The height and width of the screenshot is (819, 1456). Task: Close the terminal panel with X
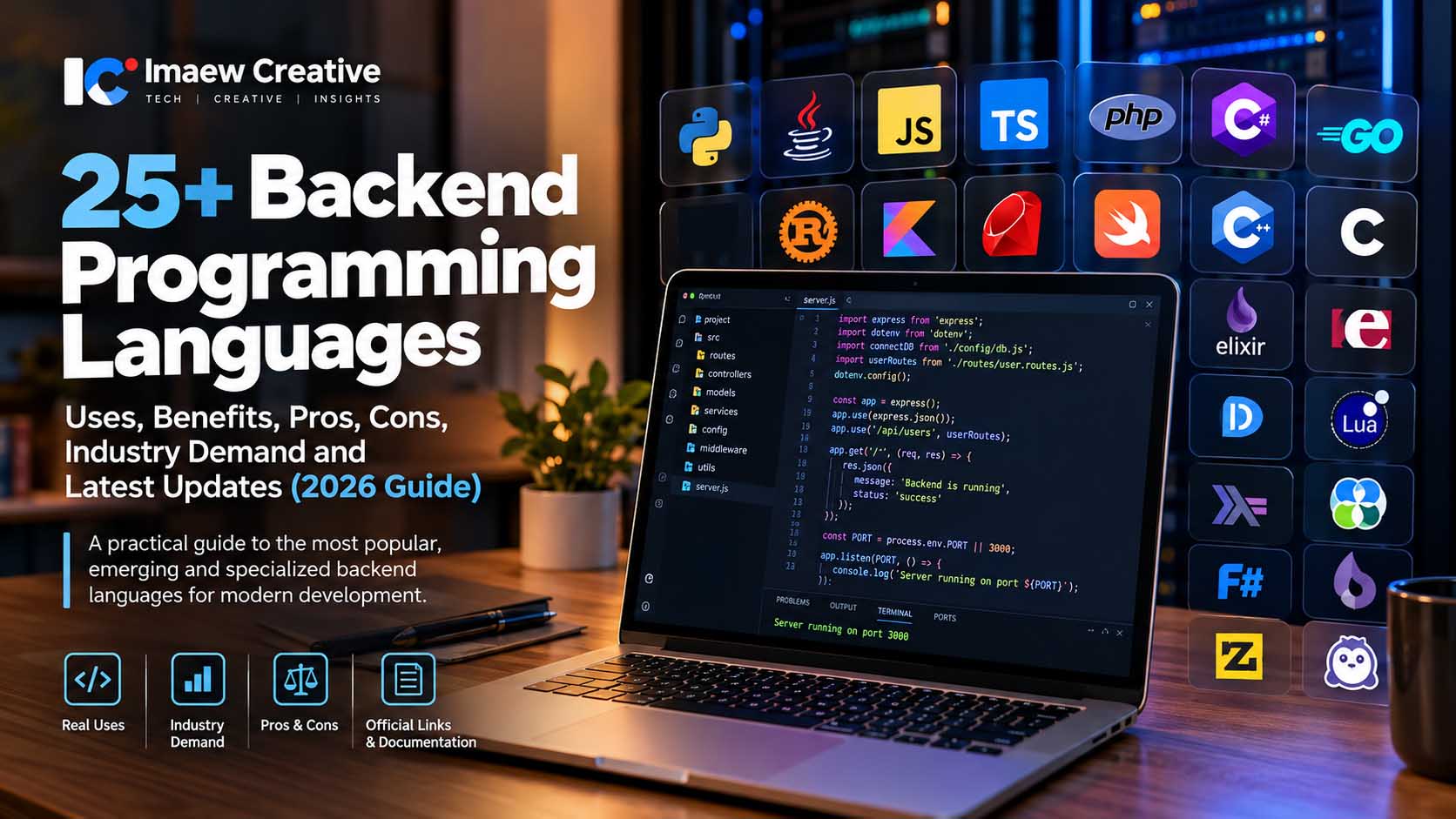(x=1120, y=633)
